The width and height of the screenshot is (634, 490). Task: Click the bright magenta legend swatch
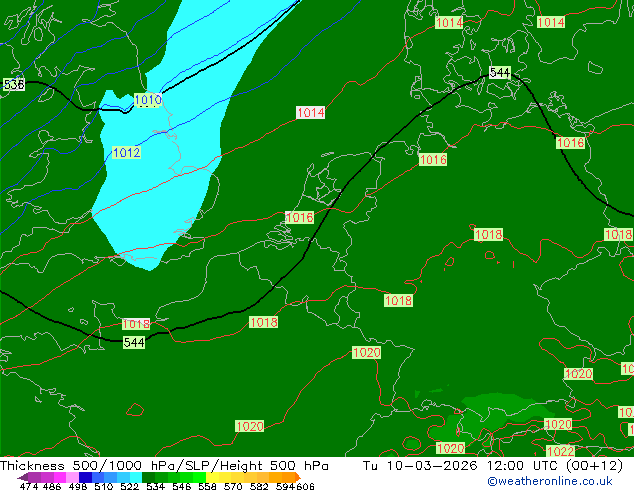point(59,477)
